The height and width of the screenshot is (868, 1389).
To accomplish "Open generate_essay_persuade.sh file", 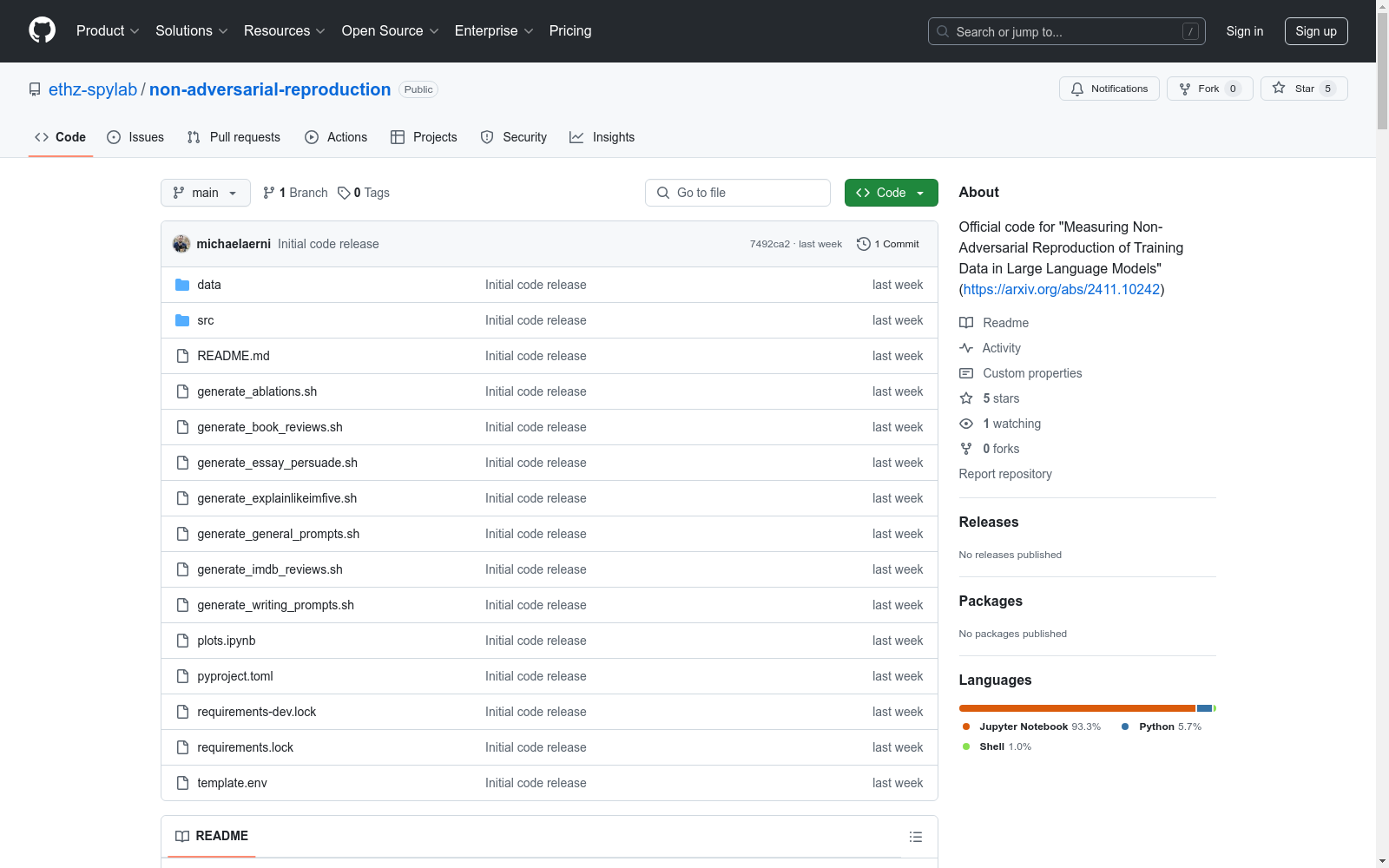I will pos(278,463).
